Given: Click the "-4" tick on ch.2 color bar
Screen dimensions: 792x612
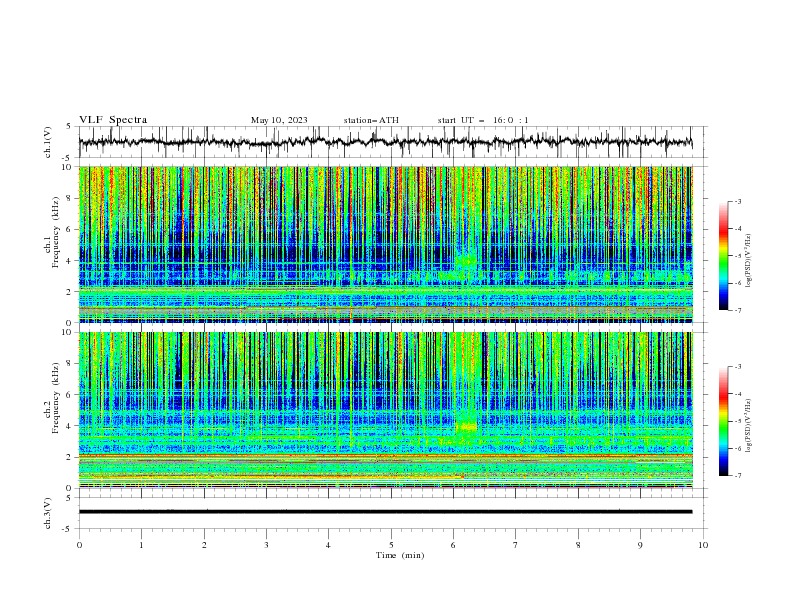Looking at the screenshot, I should pos(737,394).
